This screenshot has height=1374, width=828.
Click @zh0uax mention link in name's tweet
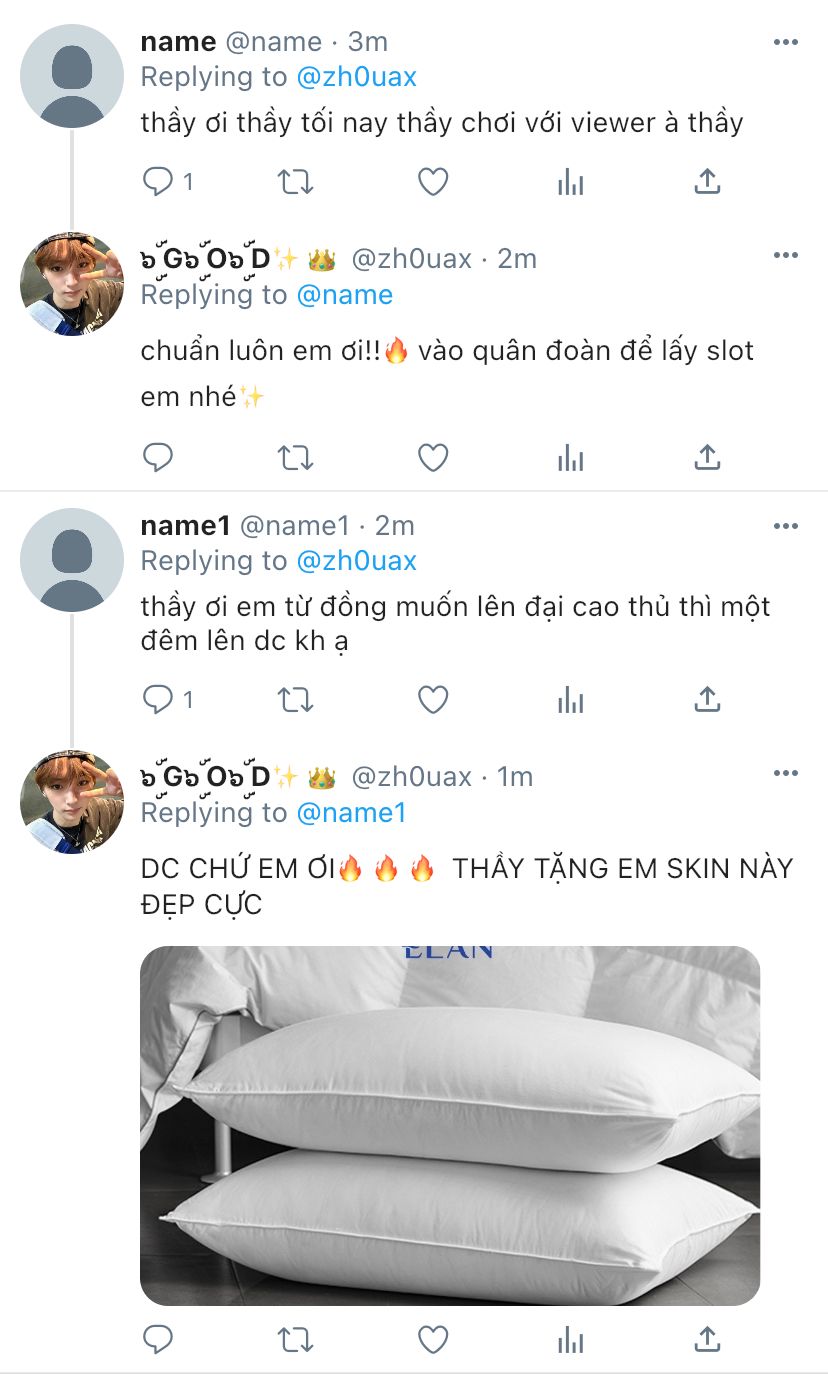(356, 77)
